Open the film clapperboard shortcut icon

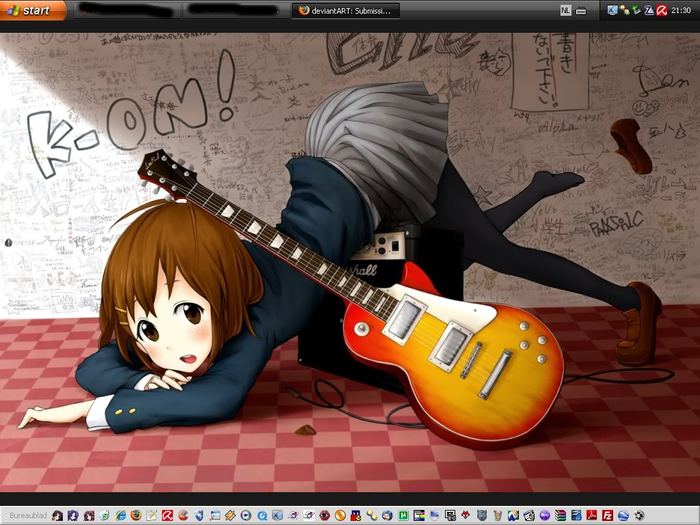(x=529, y=516)
